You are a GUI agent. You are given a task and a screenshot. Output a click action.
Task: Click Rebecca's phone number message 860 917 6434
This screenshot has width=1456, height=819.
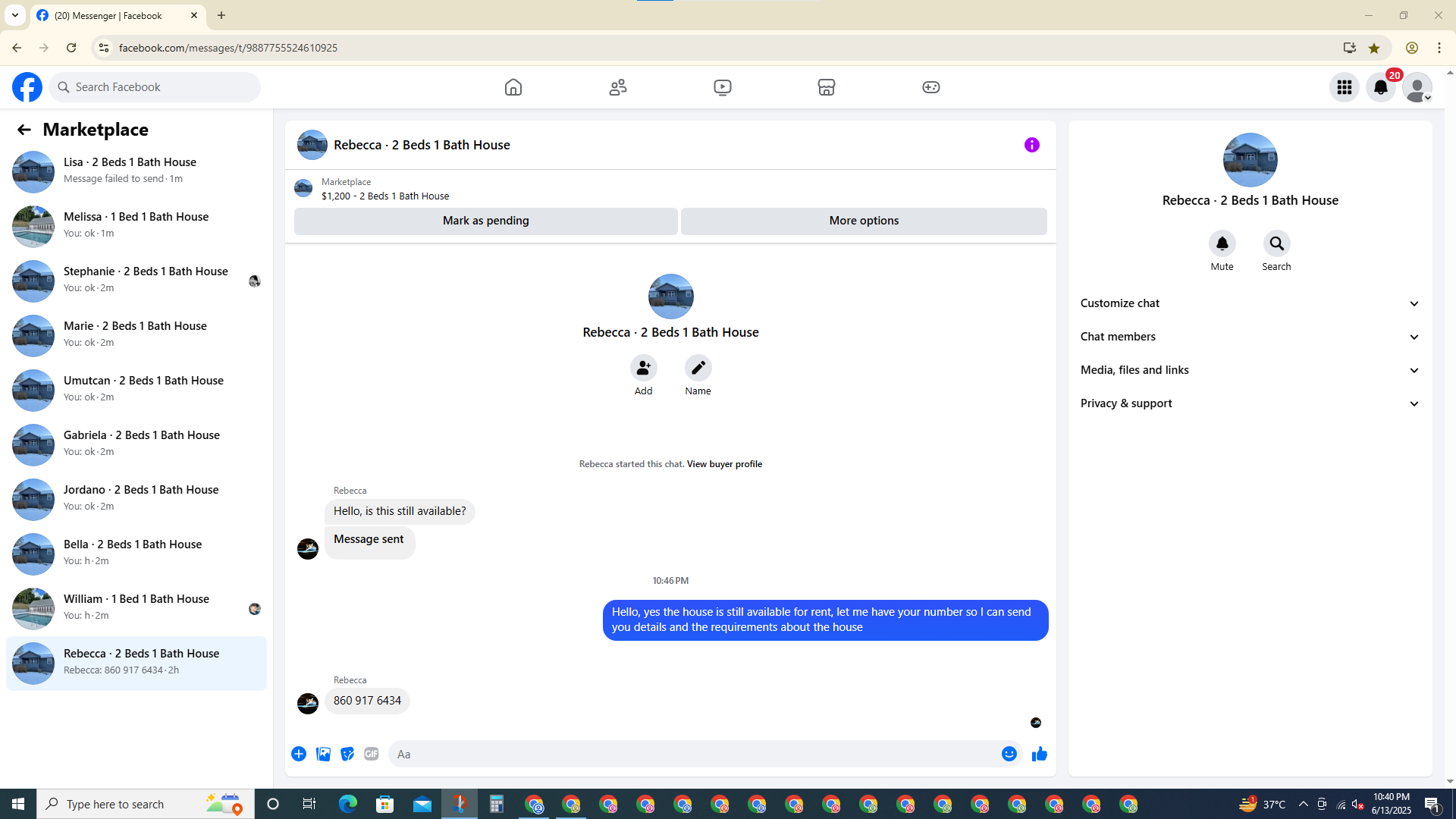(367, 701)
